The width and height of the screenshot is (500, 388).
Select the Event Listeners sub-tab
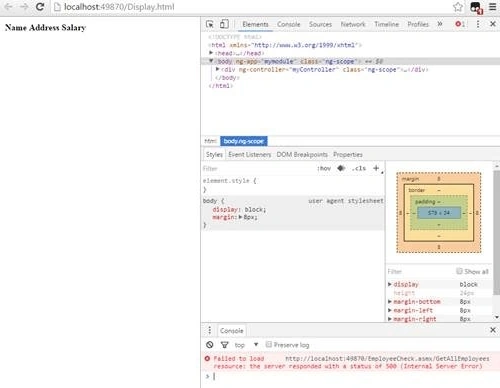tap(250, 154)
